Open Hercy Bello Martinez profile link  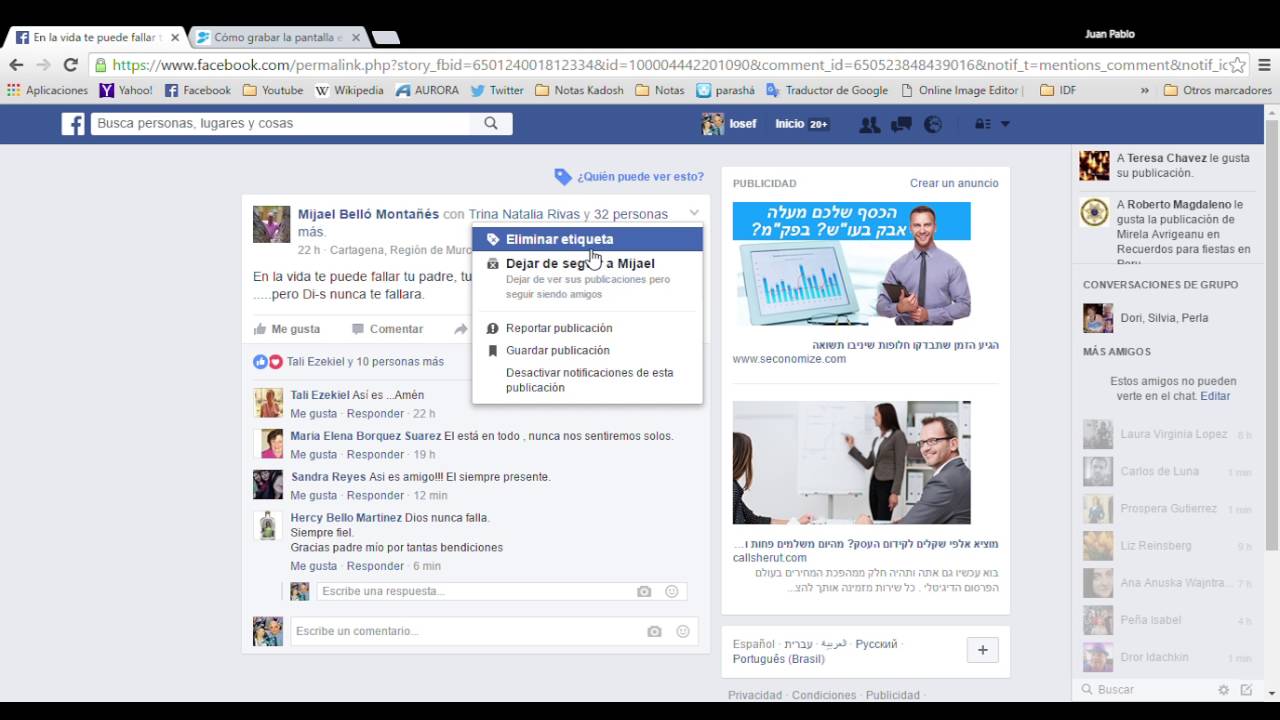[346, 518]
